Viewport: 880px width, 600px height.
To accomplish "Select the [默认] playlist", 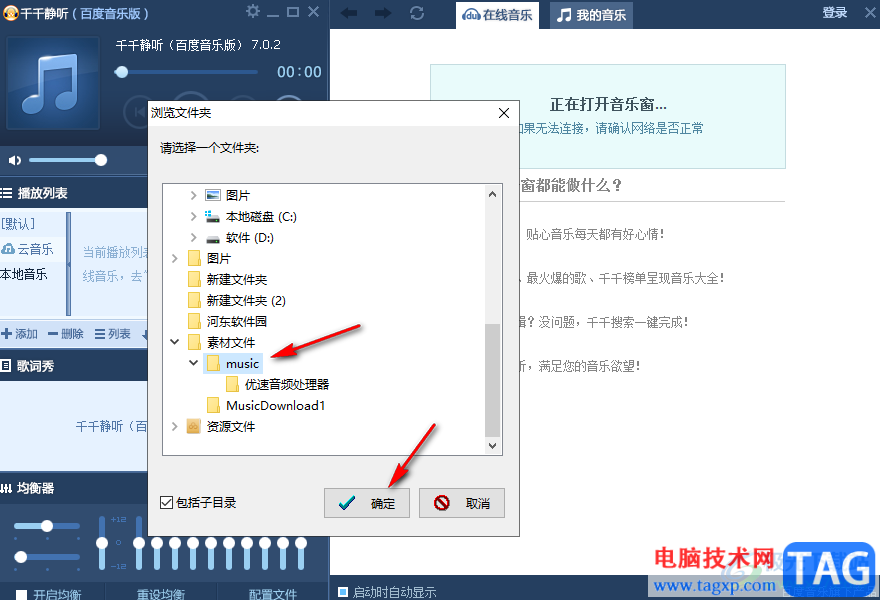I will pyautogui.click(x=18, y=224).
